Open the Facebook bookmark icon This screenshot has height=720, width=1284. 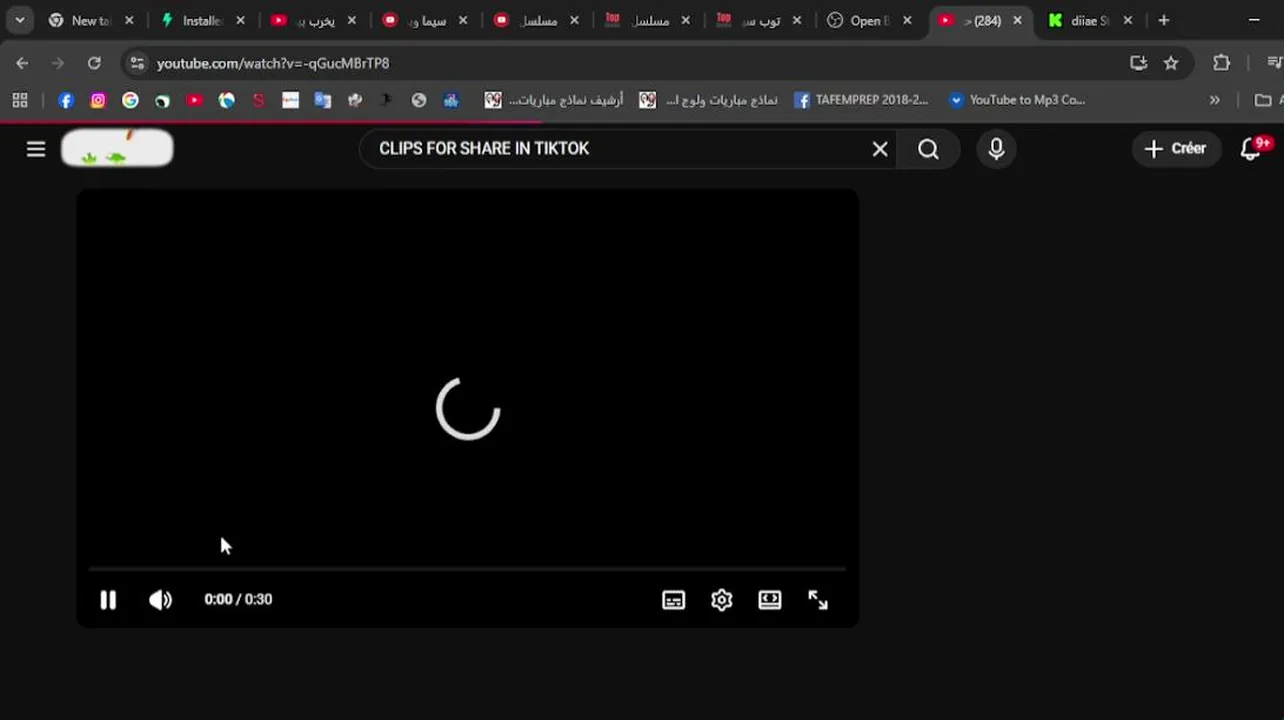pos(66,100)
